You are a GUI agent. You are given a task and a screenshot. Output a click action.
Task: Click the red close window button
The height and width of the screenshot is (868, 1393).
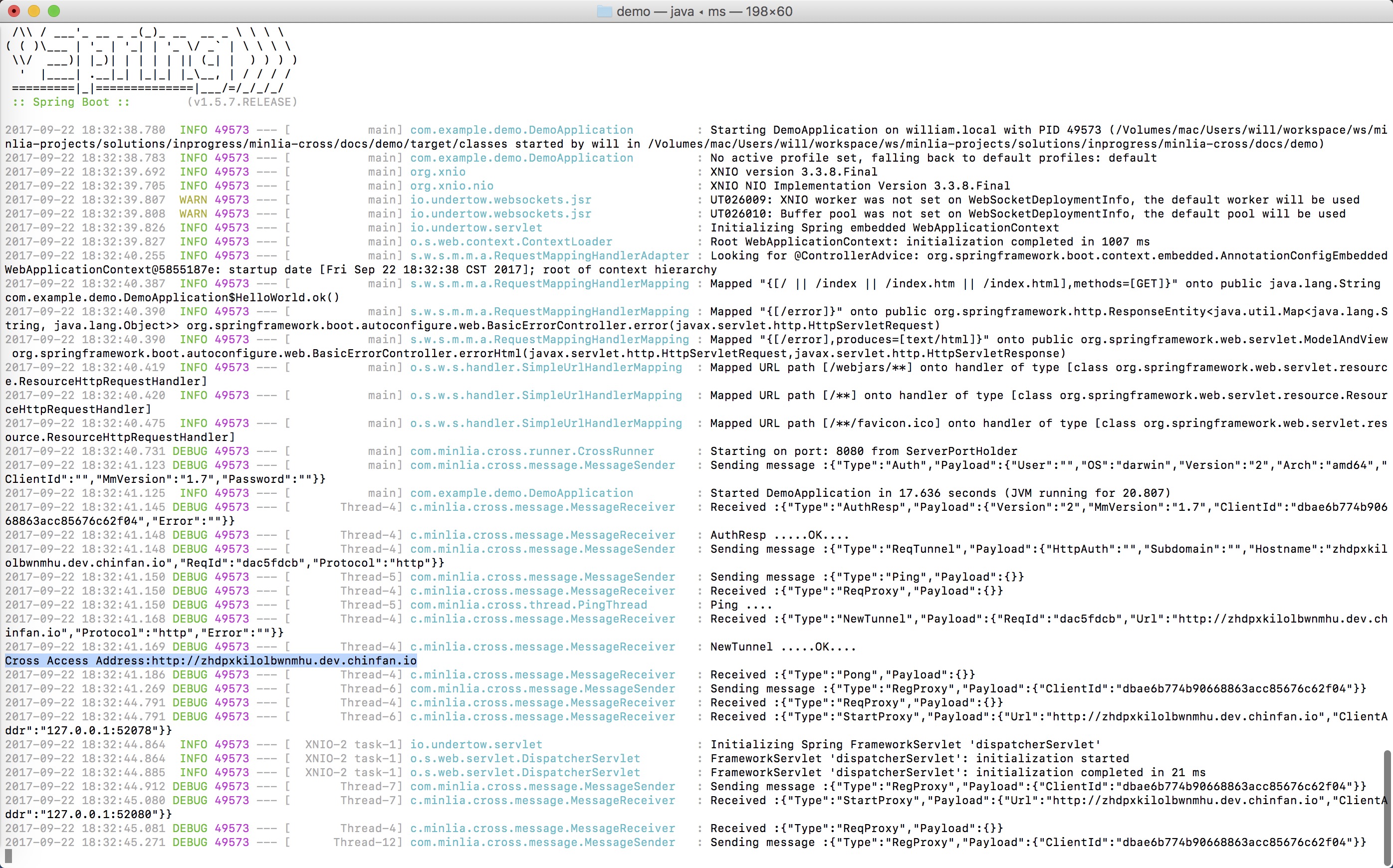pyautogui.click(x=15, y=11)
